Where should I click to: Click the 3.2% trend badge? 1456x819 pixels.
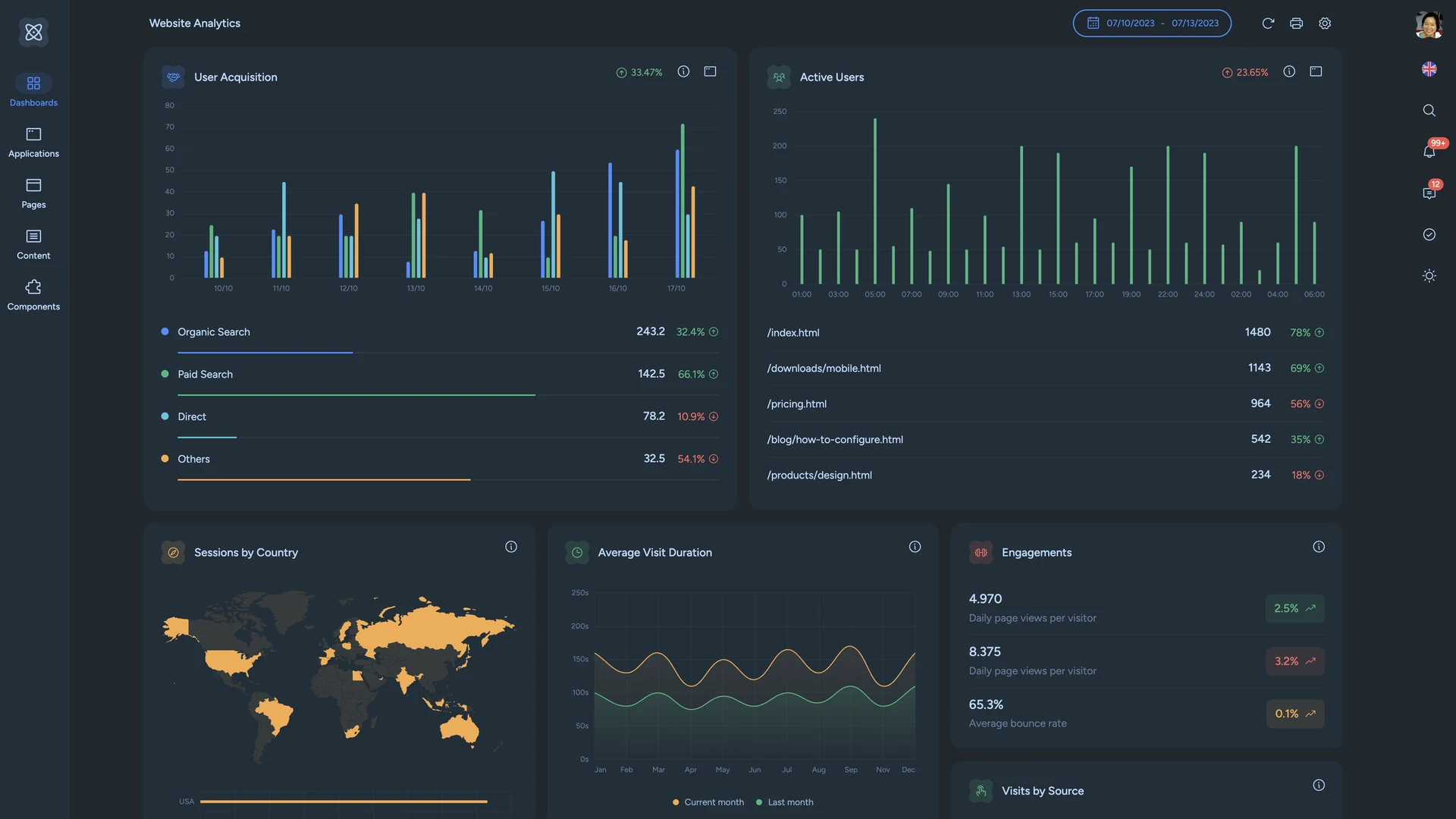[1295, 661]
